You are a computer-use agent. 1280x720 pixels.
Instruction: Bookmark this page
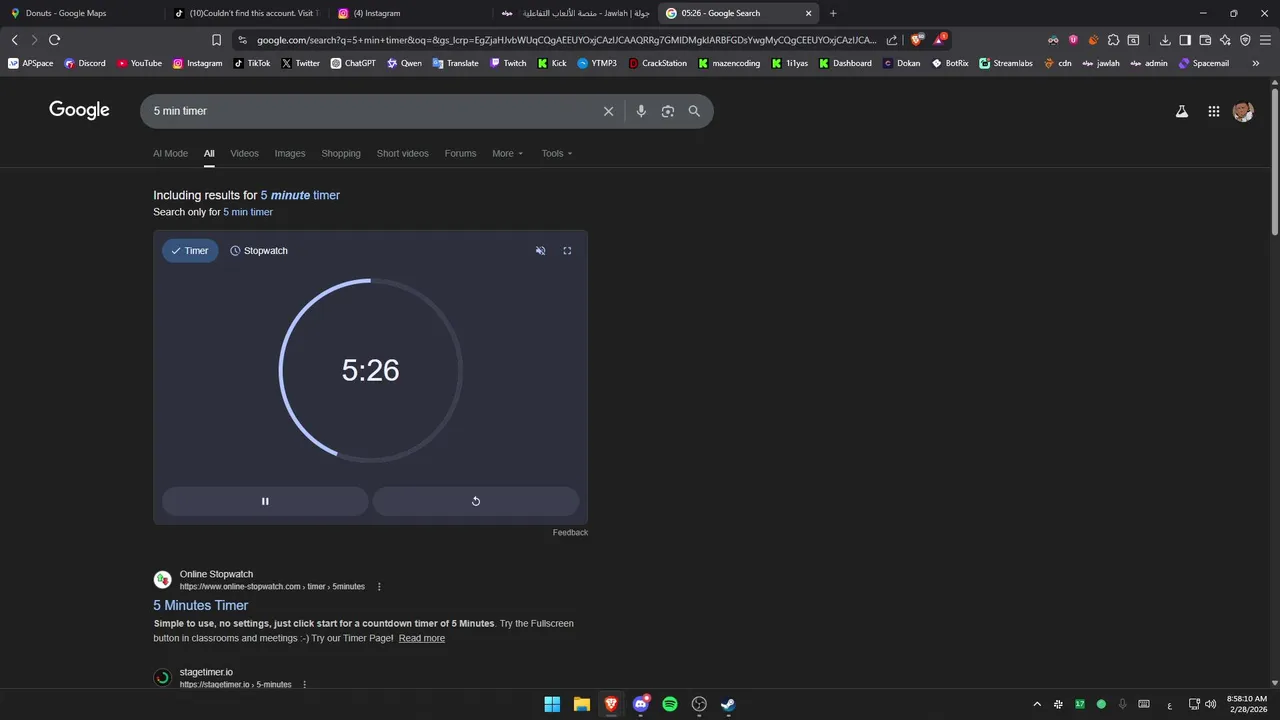[216, 40]
